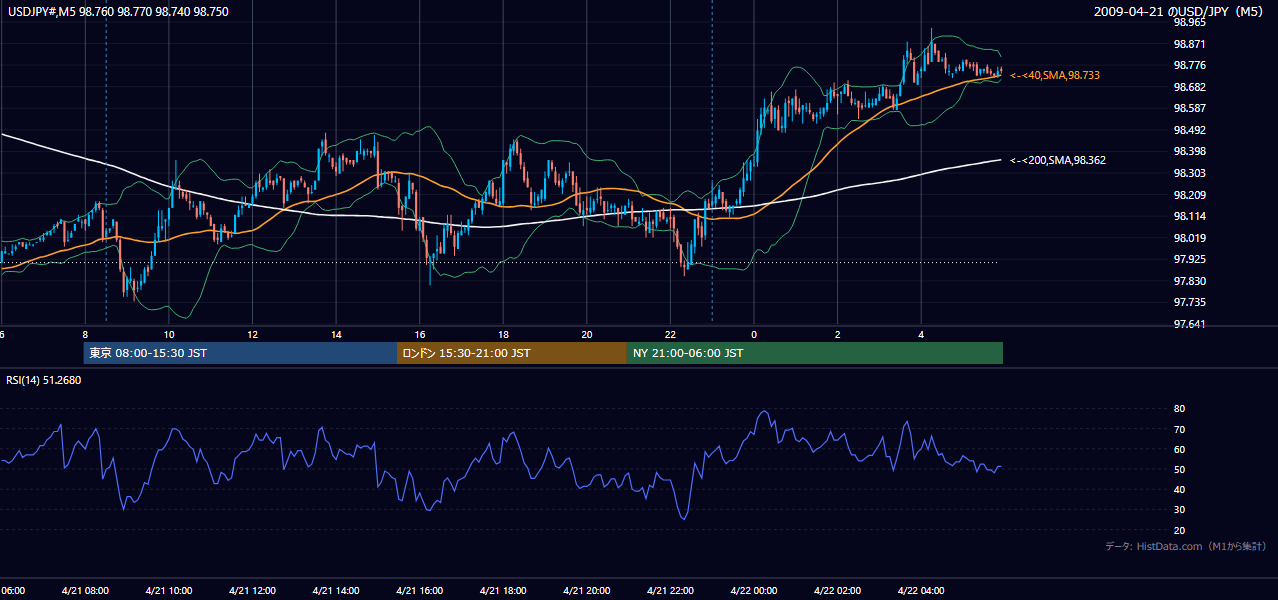
Task: Click the 4/21 22:00 bottom time label
Action: (670, 591)
